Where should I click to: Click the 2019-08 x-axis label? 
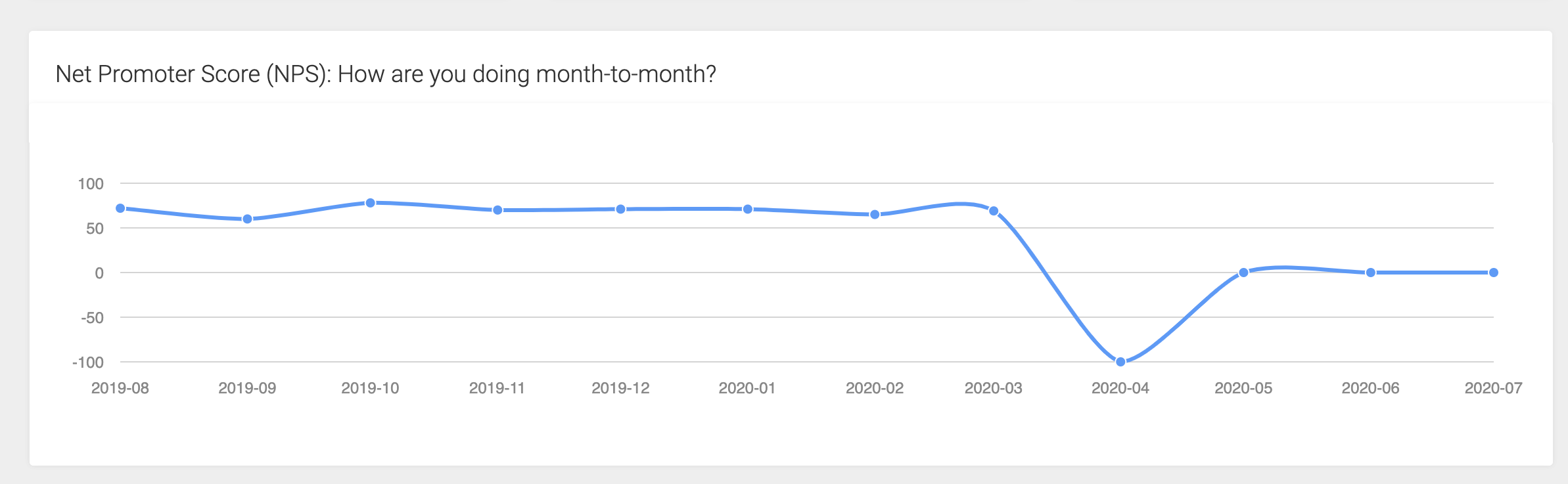(120, 388)
